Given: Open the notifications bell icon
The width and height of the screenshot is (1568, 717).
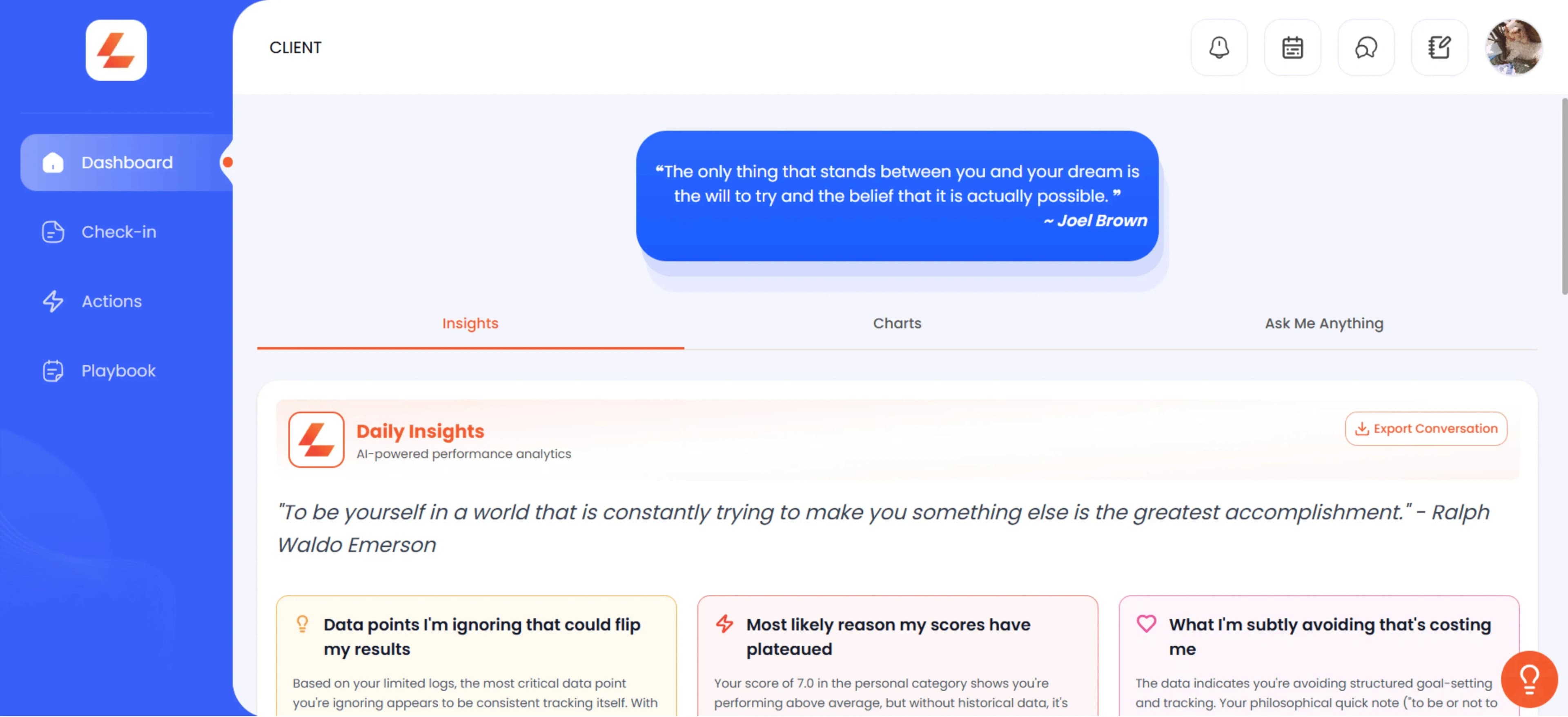Looking at the screenshot, I should point(1218,47).
